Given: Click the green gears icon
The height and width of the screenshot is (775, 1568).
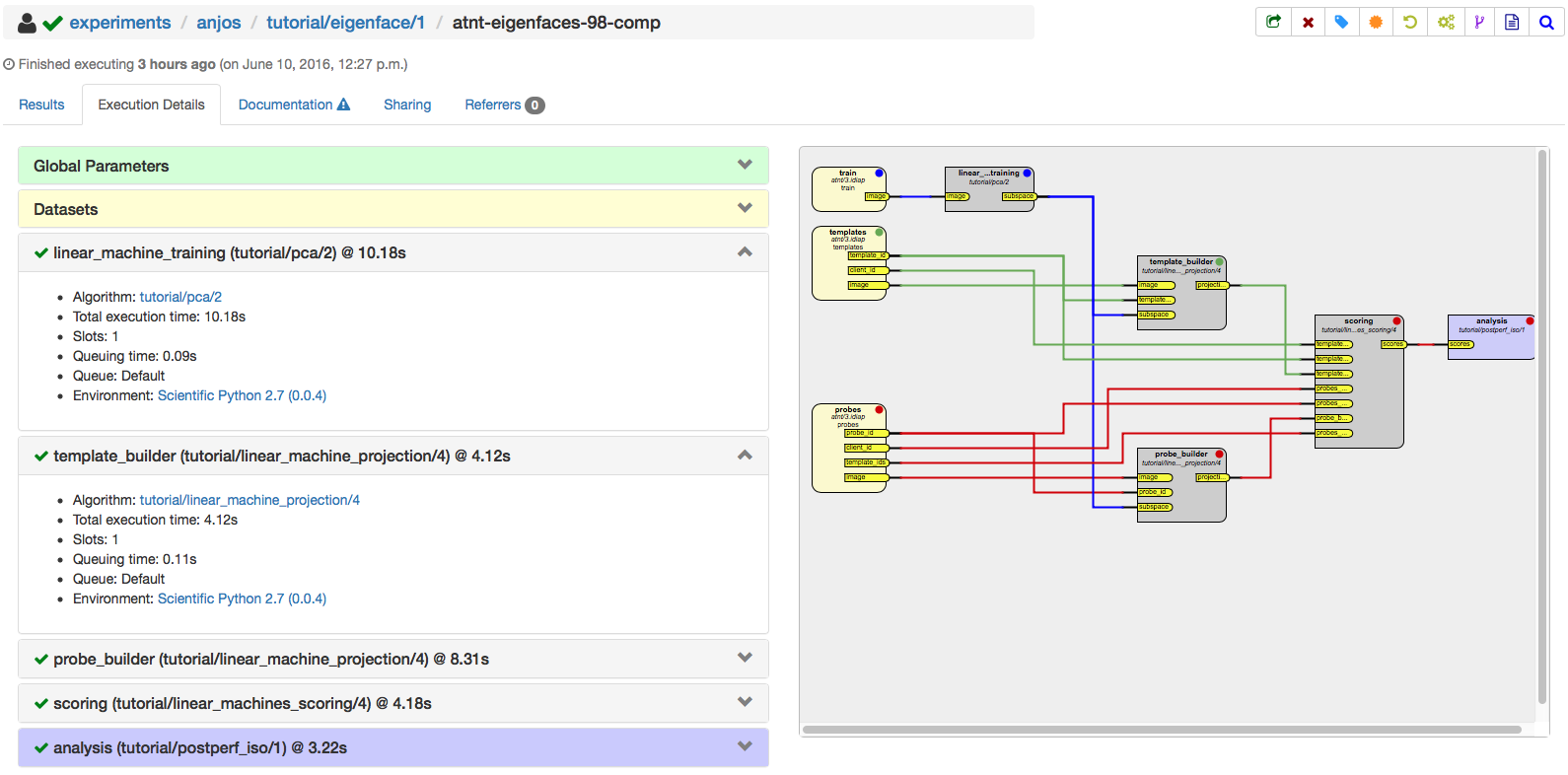Looking at the screenshot, I should 1445,22.
